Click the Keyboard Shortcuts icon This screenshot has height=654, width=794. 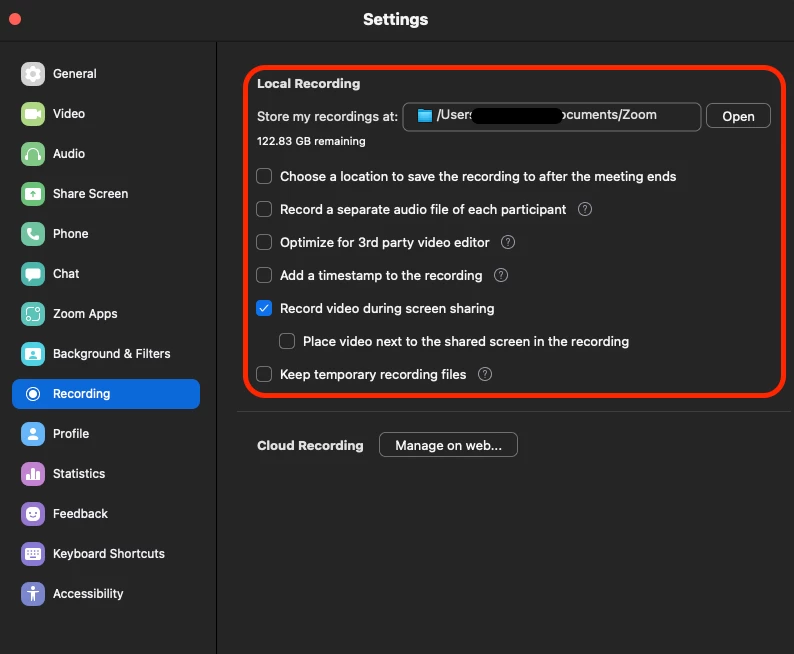(x=33, y=554)
